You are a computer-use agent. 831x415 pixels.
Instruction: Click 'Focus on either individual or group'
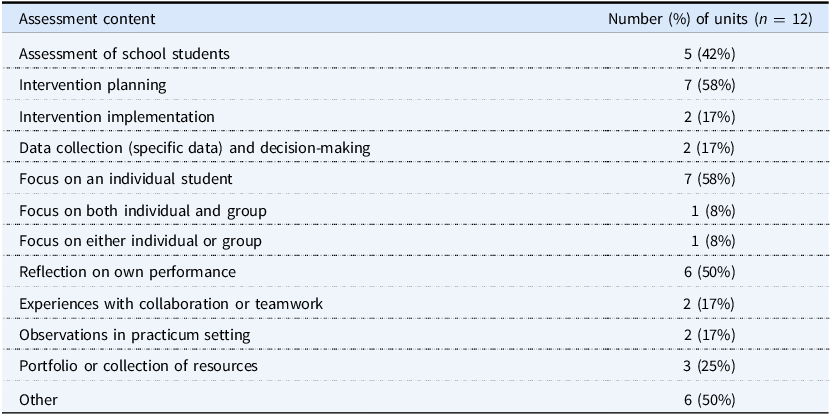point(140,241)
